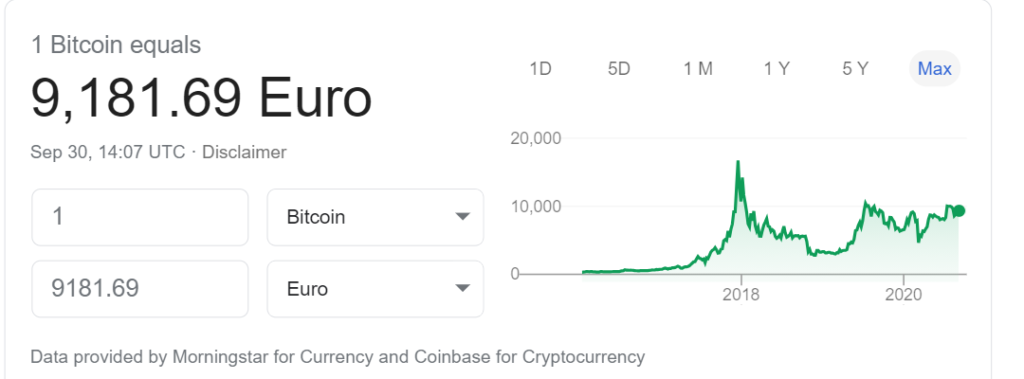Click the Euro amount field 9181.69
The height and width of the screenshot is (379, 1024).
point(140,288)
